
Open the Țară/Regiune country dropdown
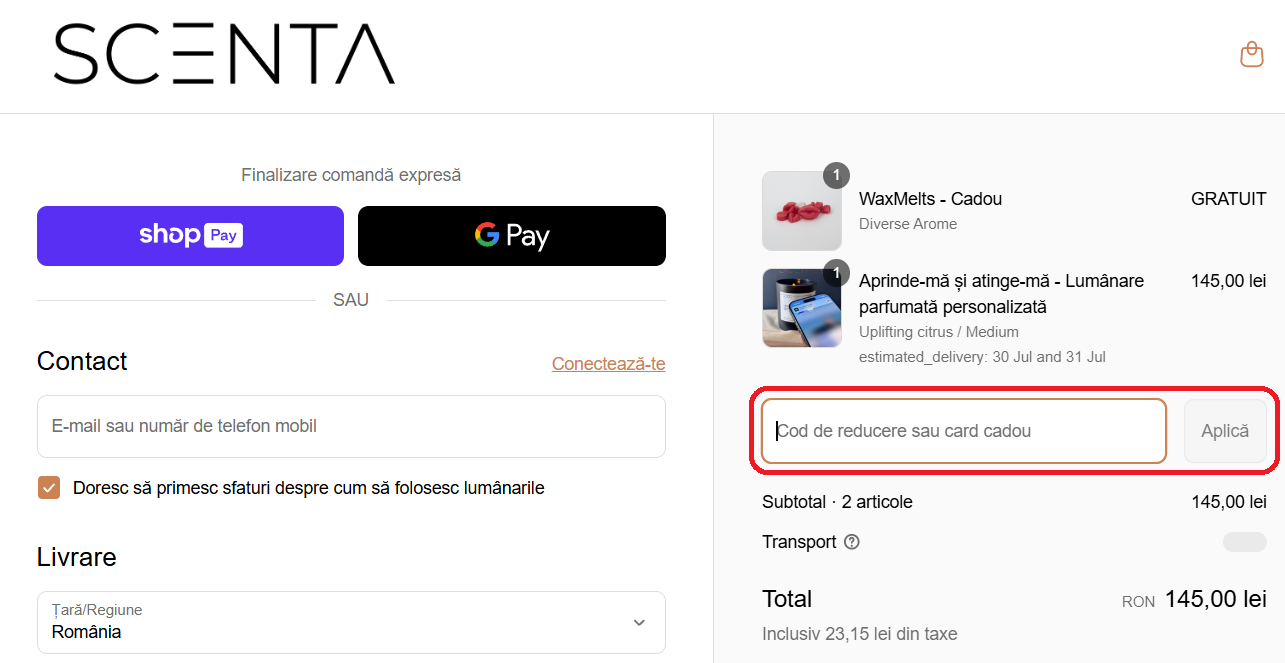pos(351,622)
